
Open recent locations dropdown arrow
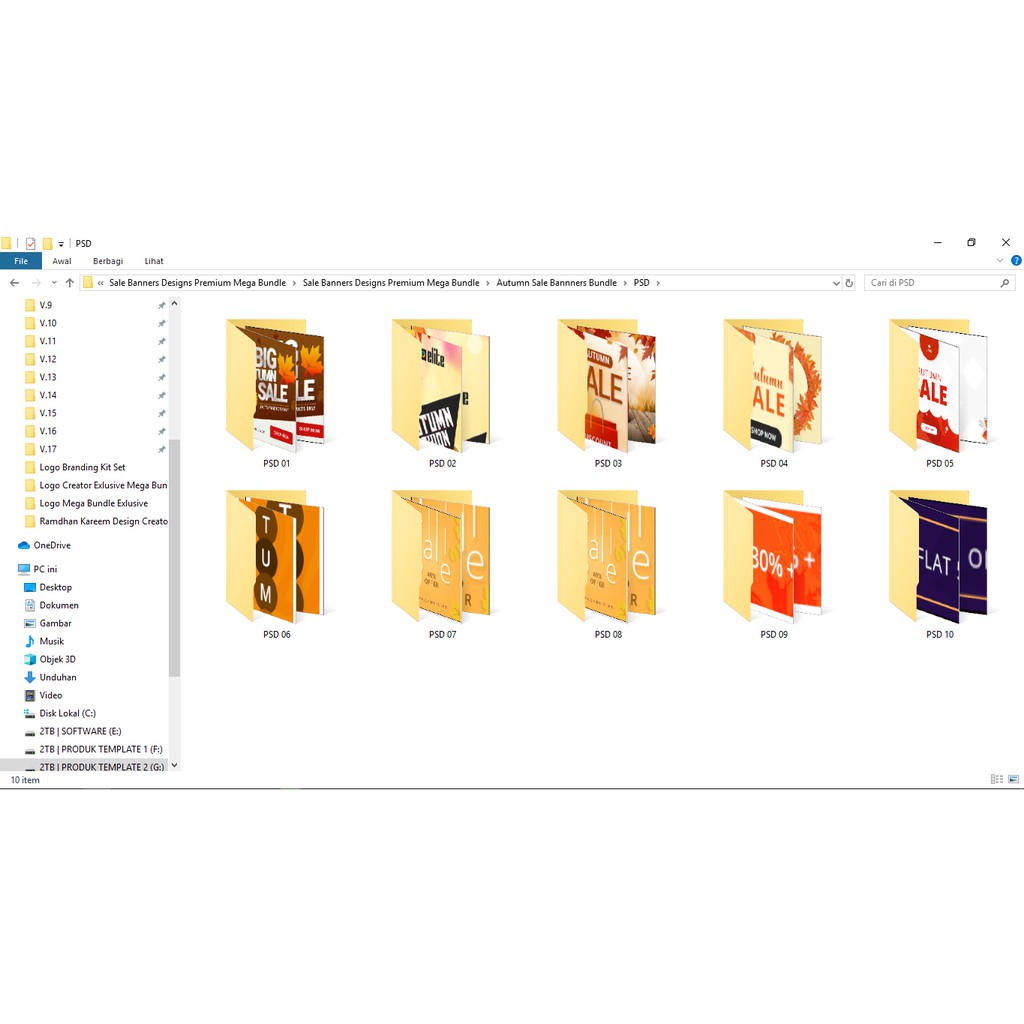coord(53,283)
